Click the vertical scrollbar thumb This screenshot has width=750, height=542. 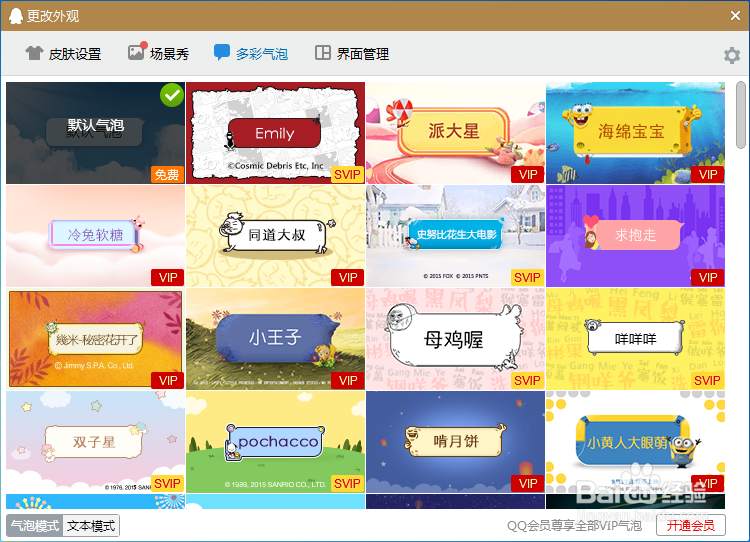point(740,115)
